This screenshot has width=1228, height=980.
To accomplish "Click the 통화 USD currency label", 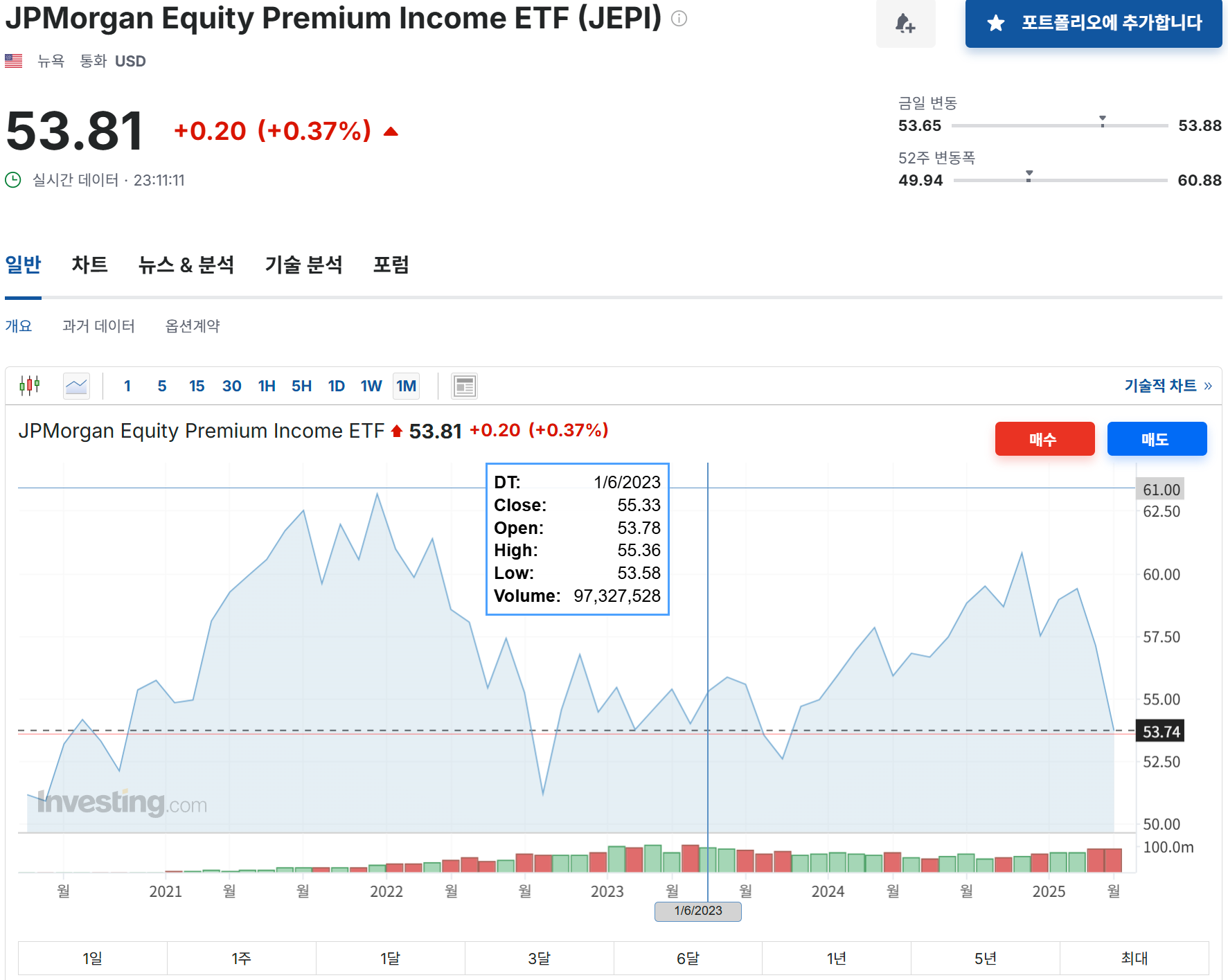I will pos(113,61).
